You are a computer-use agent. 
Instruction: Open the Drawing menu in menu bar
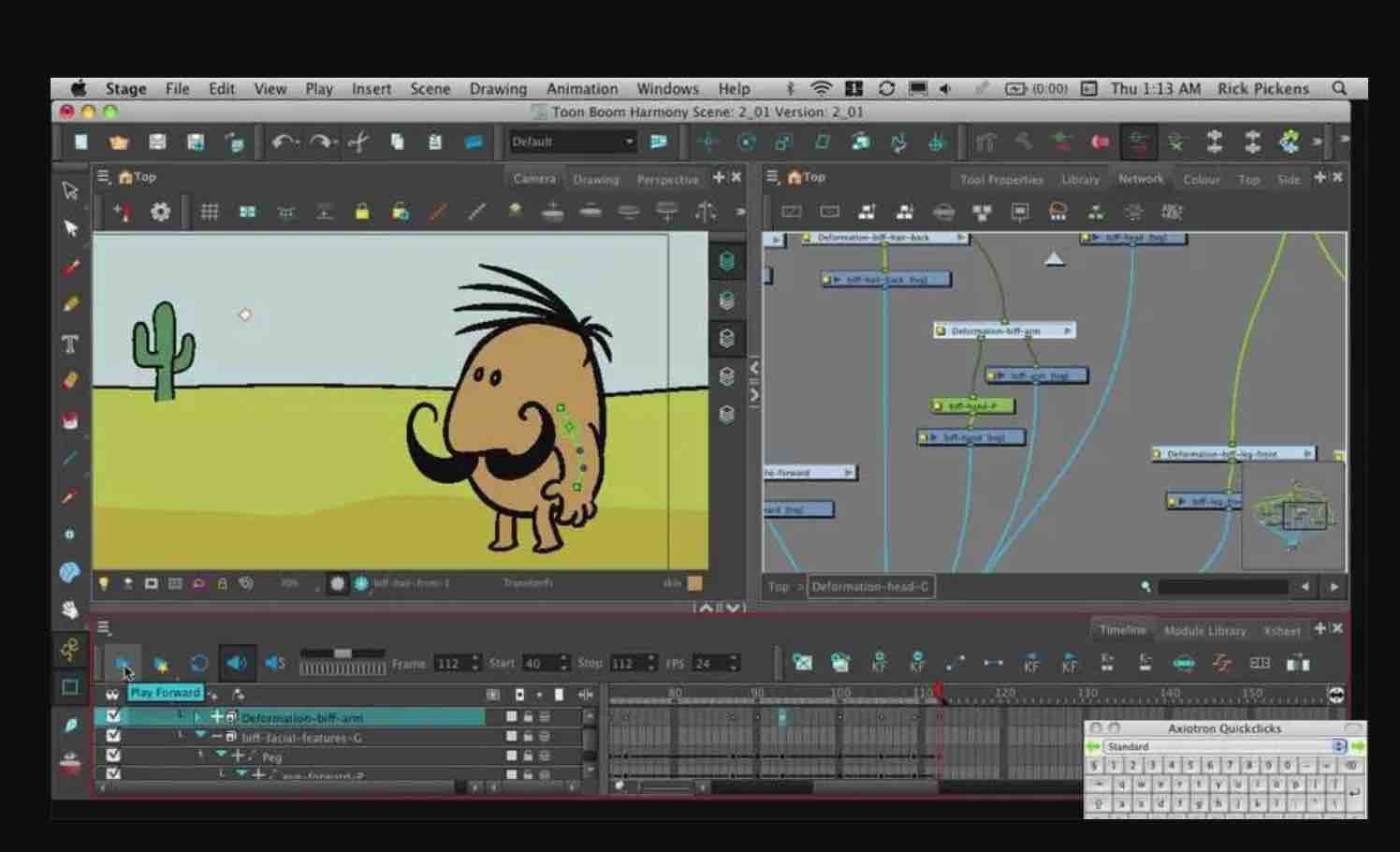(x=498, y=89)
